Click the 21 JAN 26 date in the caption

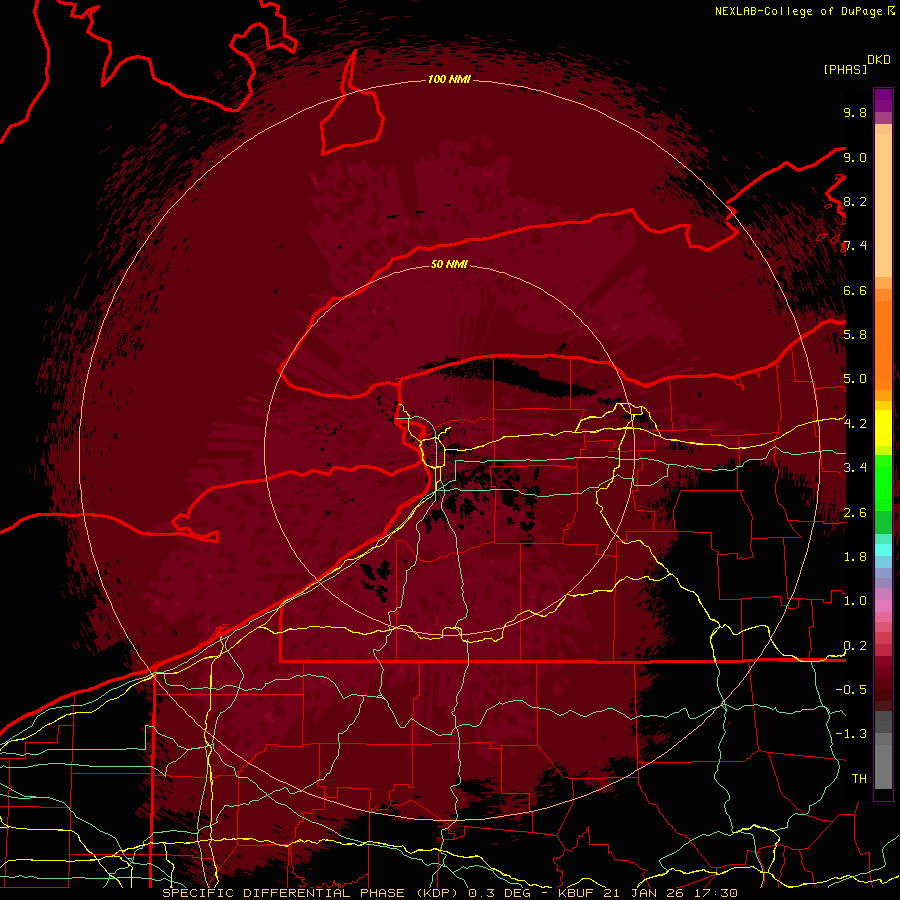[x=645, y=893]
